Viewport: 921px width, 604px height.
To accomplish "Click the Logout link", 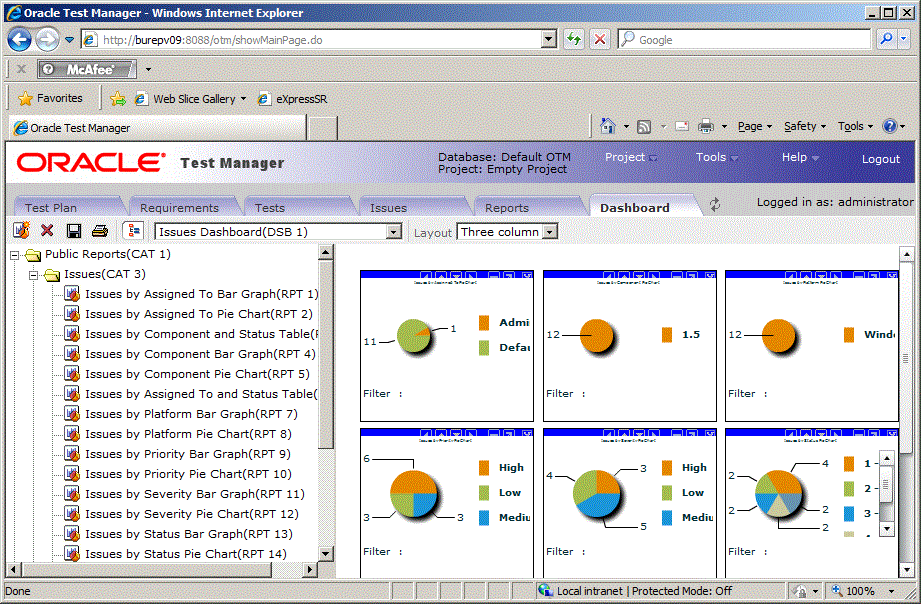I will point(880,159).
